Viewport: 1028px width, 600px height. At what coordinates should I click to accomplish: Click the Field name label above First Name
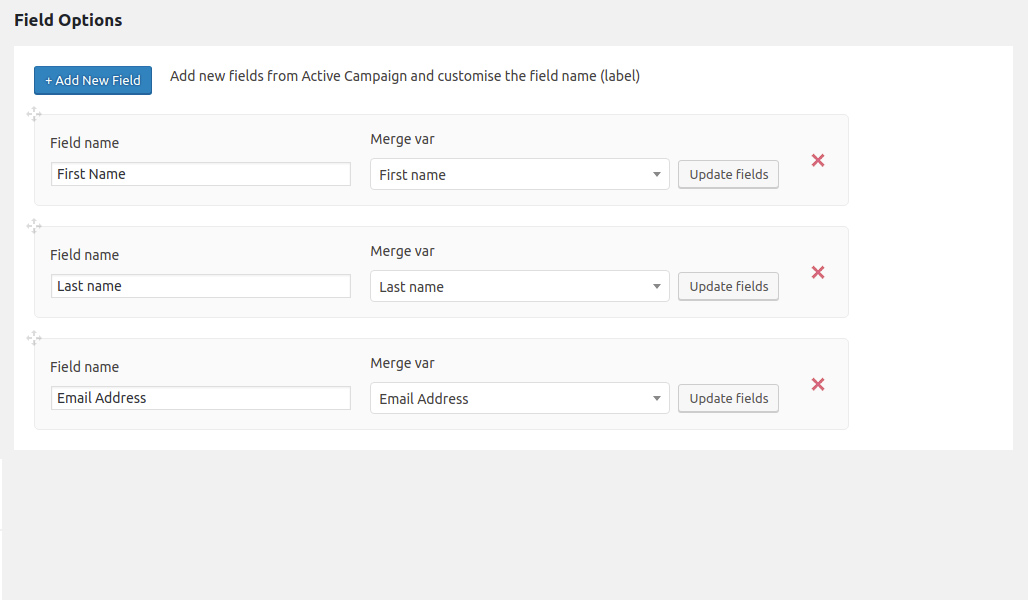point(84,143)
